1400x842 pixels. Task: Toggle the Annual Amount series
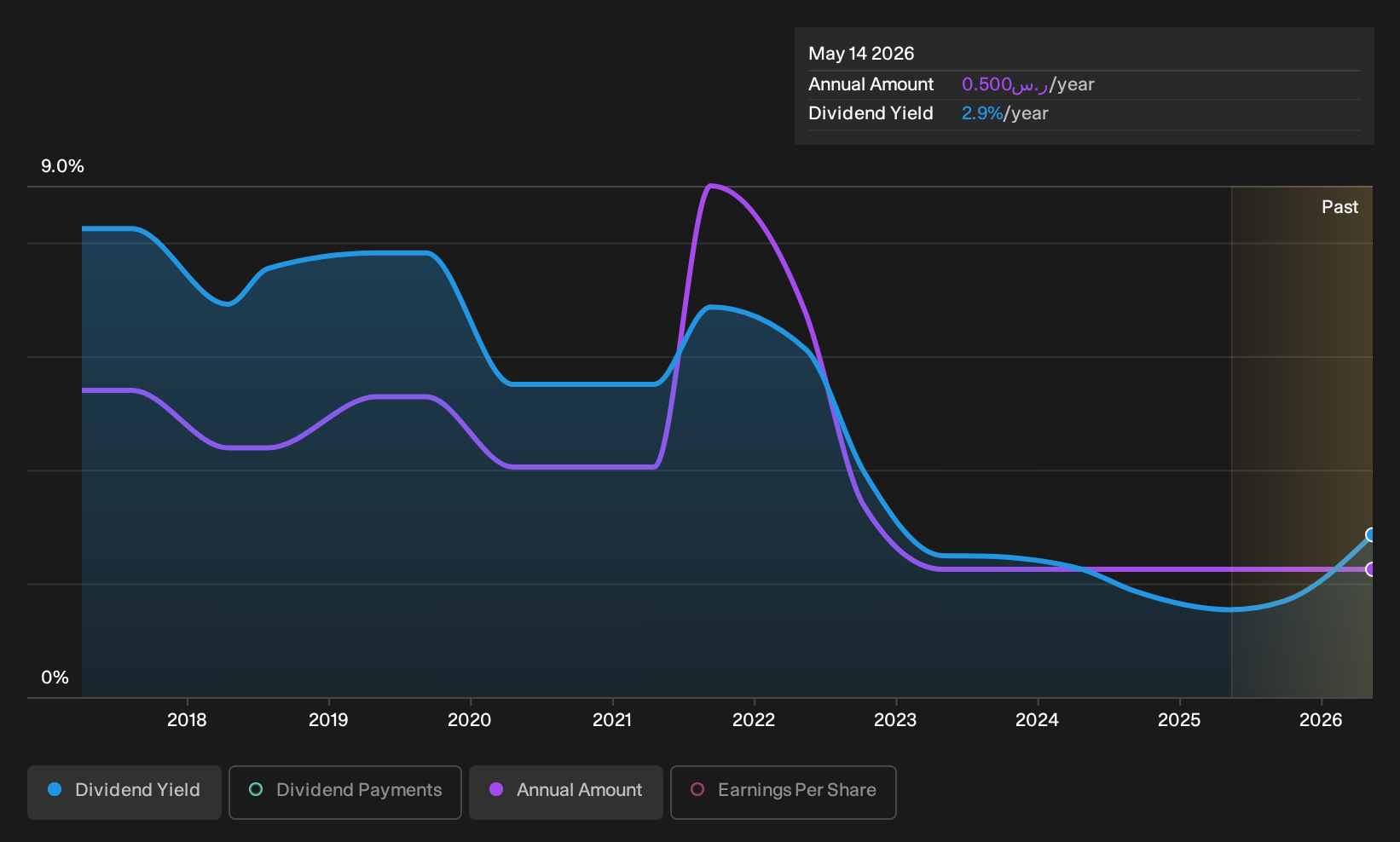point(566,793)
